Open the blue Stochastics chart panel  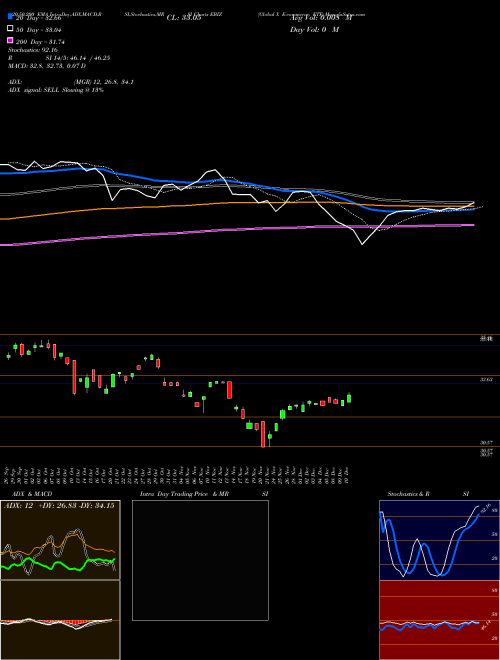pyautogui.click(x=439, y=540)
